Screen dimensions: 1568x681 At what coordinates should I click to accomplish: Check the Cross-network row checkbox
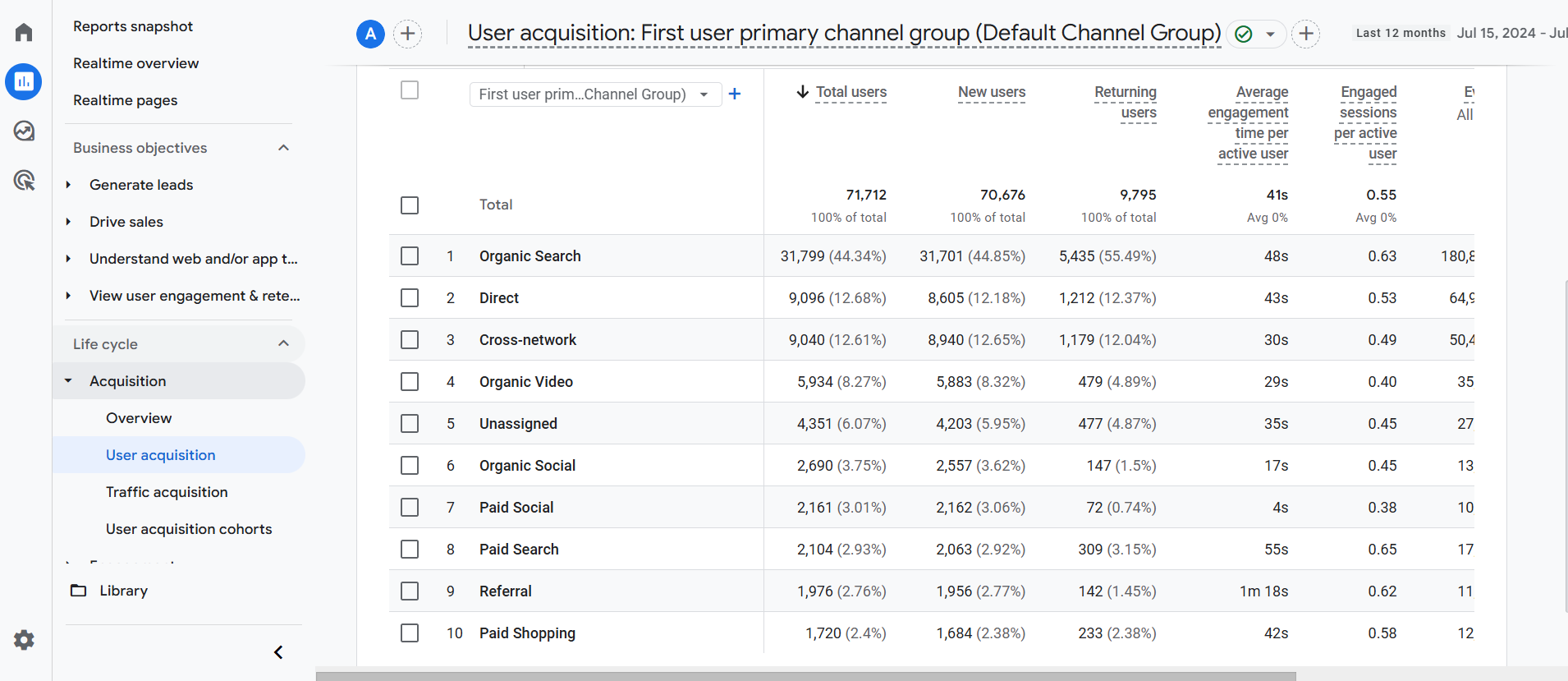pyautogui.click(x=410, y=340)
